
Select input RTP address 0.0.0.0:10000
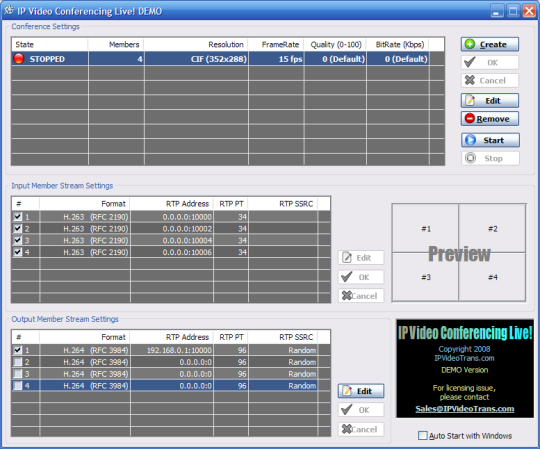(172, 217)
